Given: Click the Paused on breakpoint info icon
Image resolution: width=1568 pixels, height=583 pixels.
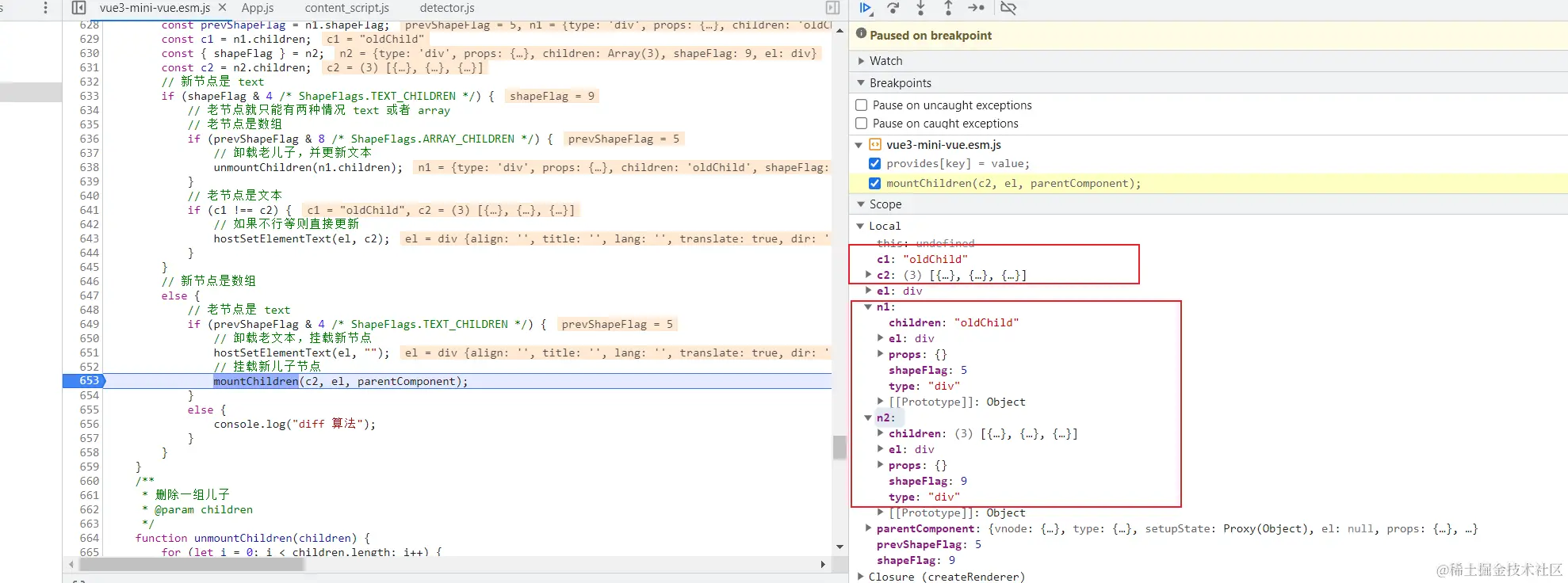Looking at the screenshot, I should pos(861,34).
